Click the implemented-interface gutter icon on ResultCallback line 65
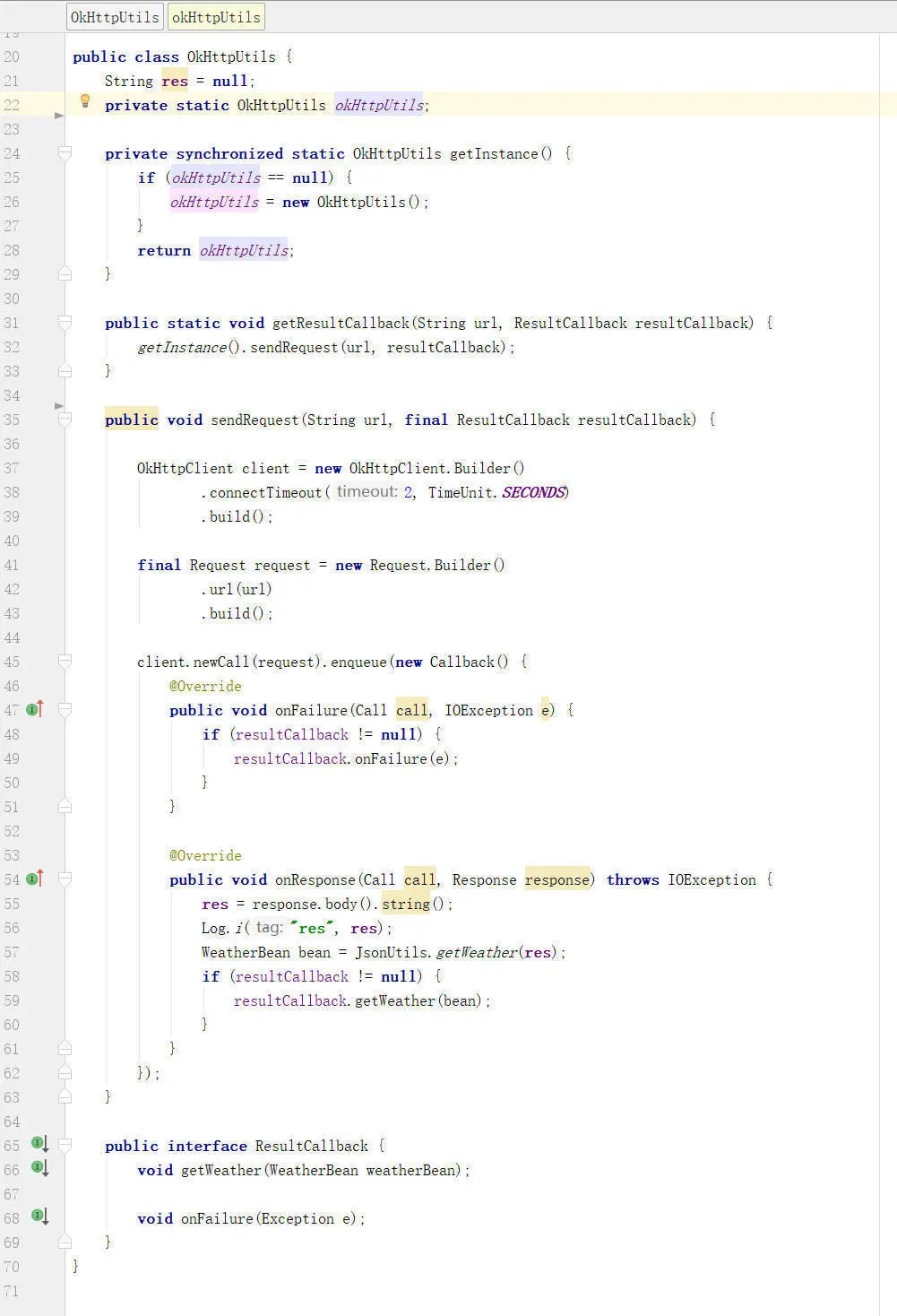897x1316 pixels. click(37, 1143)
